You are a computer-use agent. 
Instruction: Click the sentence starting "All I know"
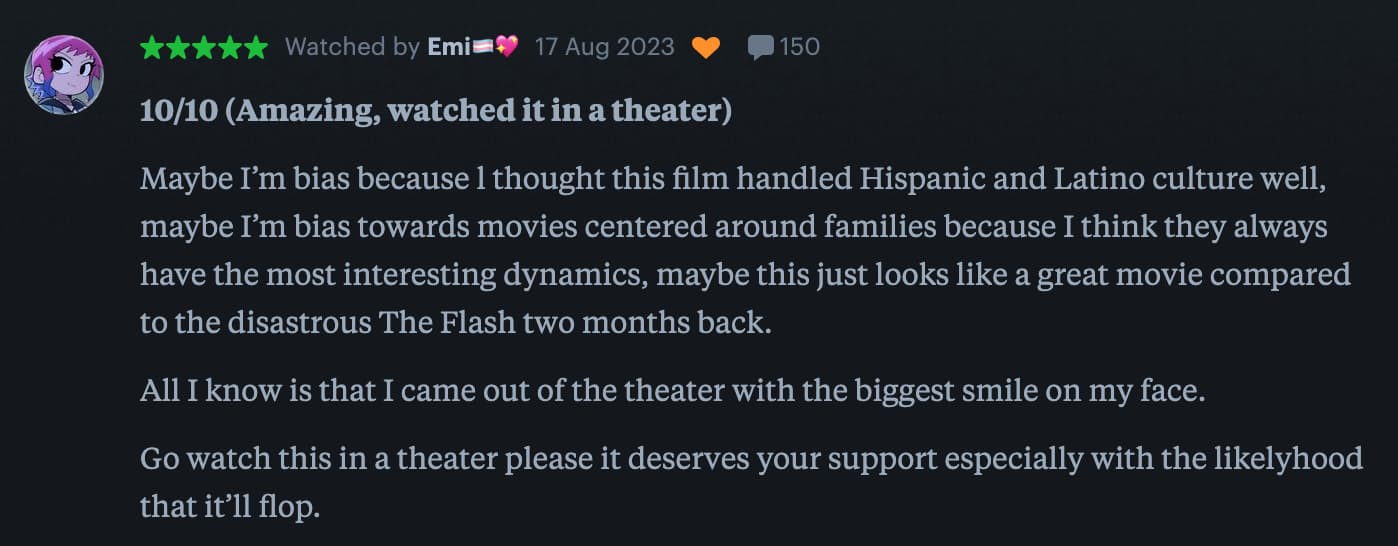(x=672, y=391)
